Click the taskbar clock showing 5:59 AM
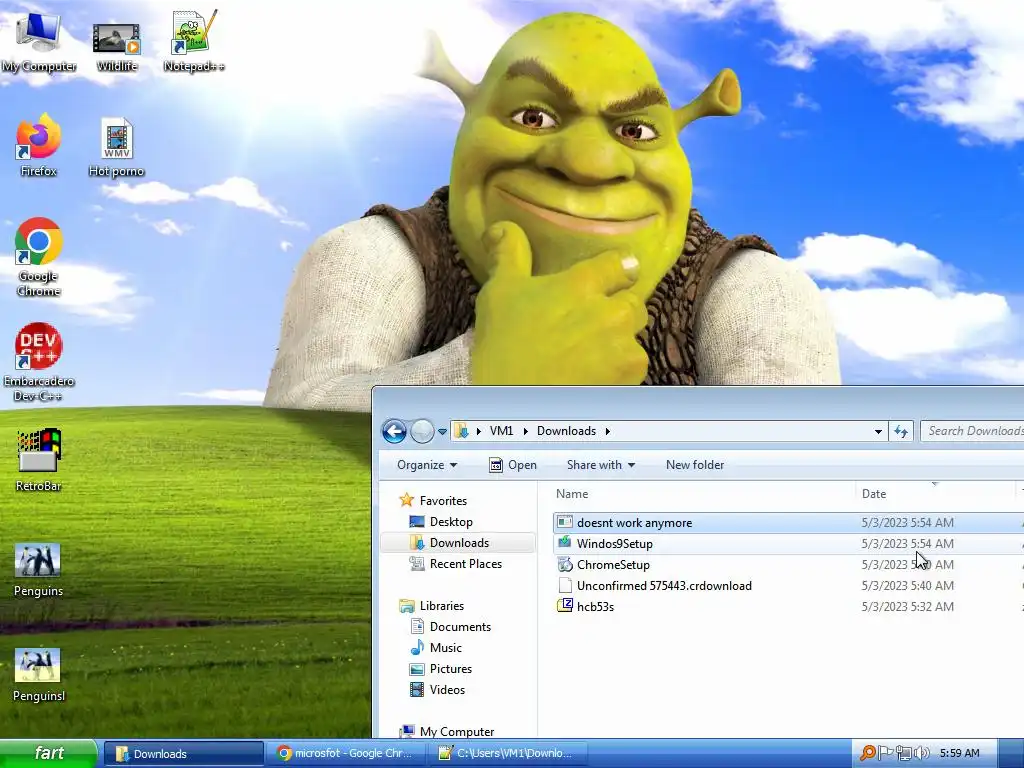 [959, 754]
